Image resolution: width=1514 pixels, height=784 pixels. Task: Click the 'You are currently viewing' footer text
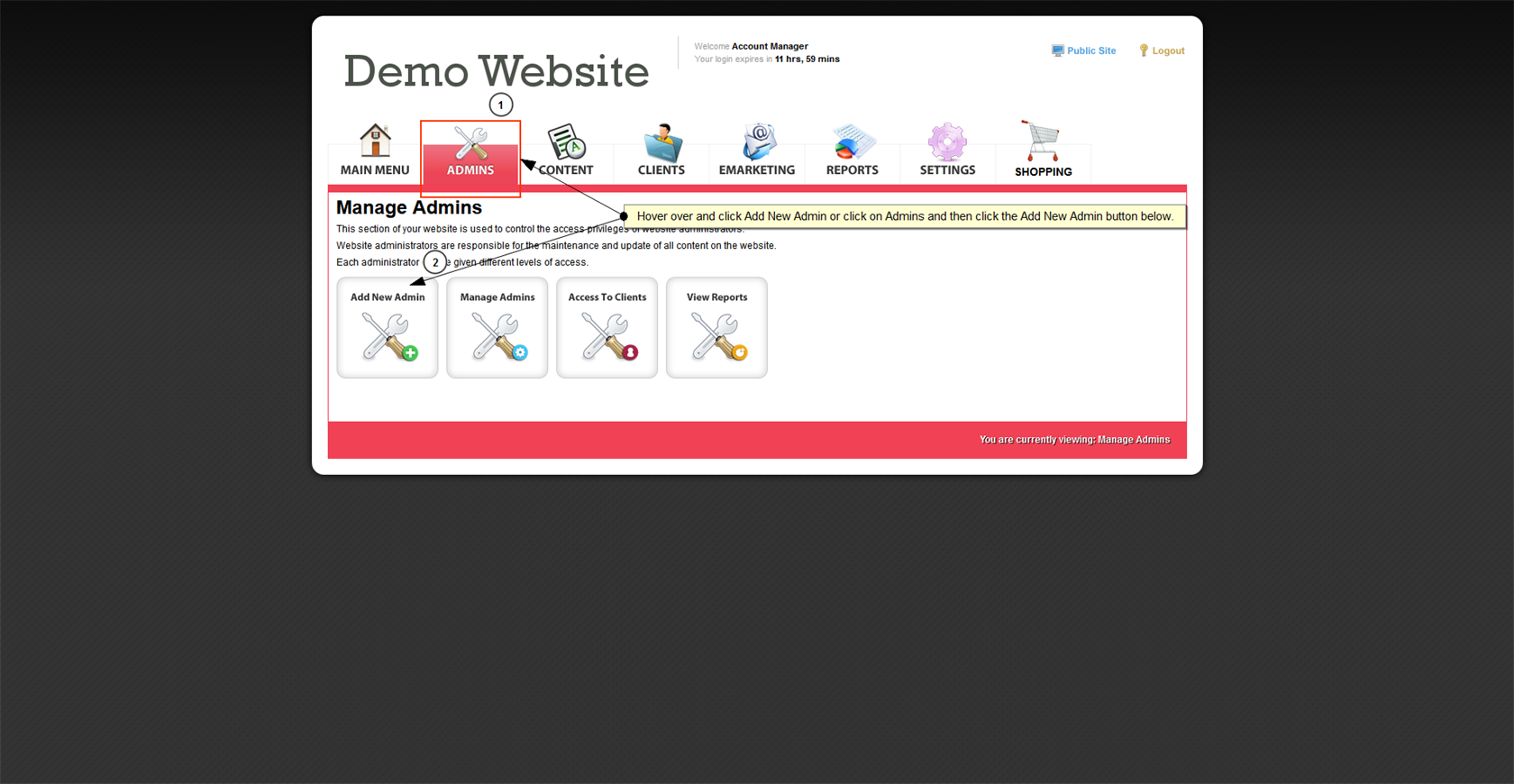[x=1074, y=440]
